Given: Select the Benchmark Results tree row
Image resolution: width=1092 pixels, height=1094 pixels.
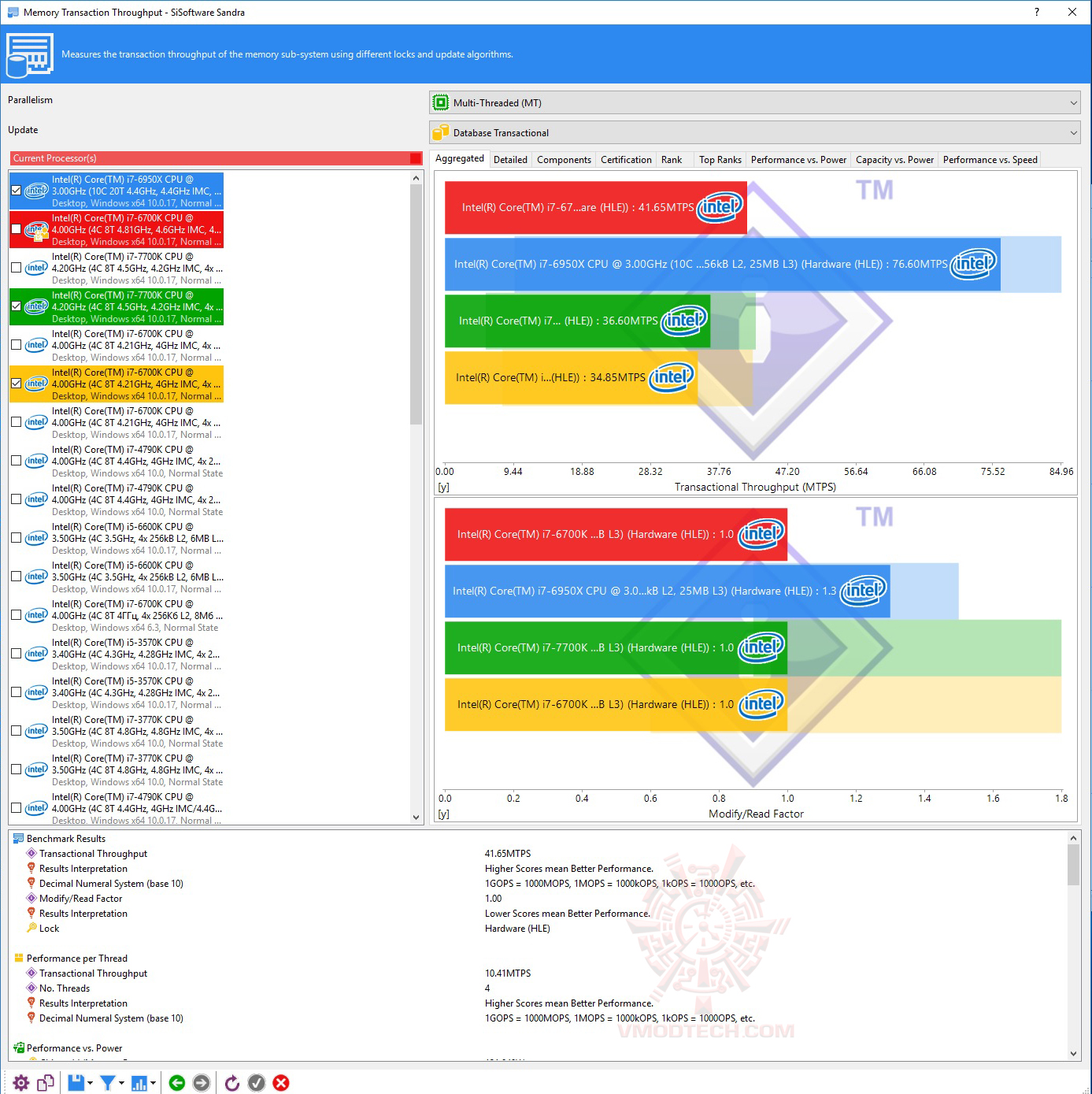Looking at the screenshot, I should [x=66, y=839].
